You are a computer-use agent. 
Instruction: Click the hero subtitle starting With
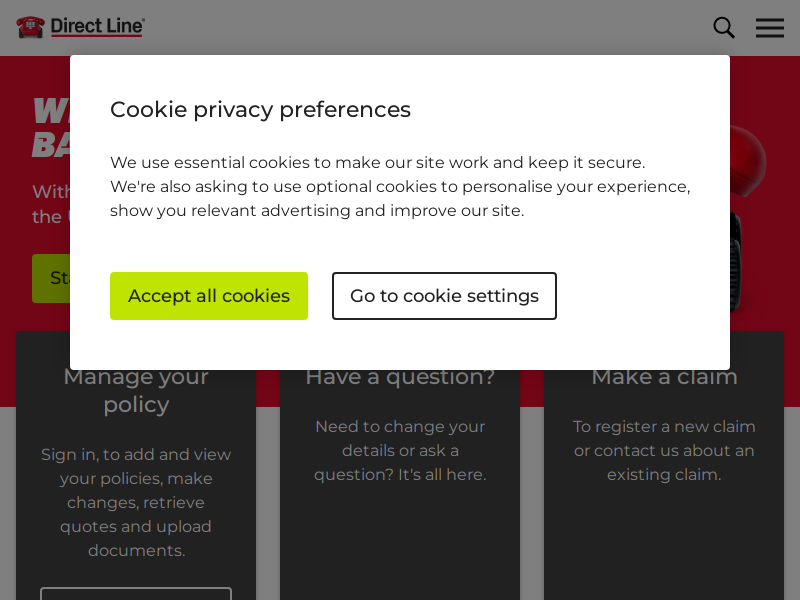coord(51,204)
